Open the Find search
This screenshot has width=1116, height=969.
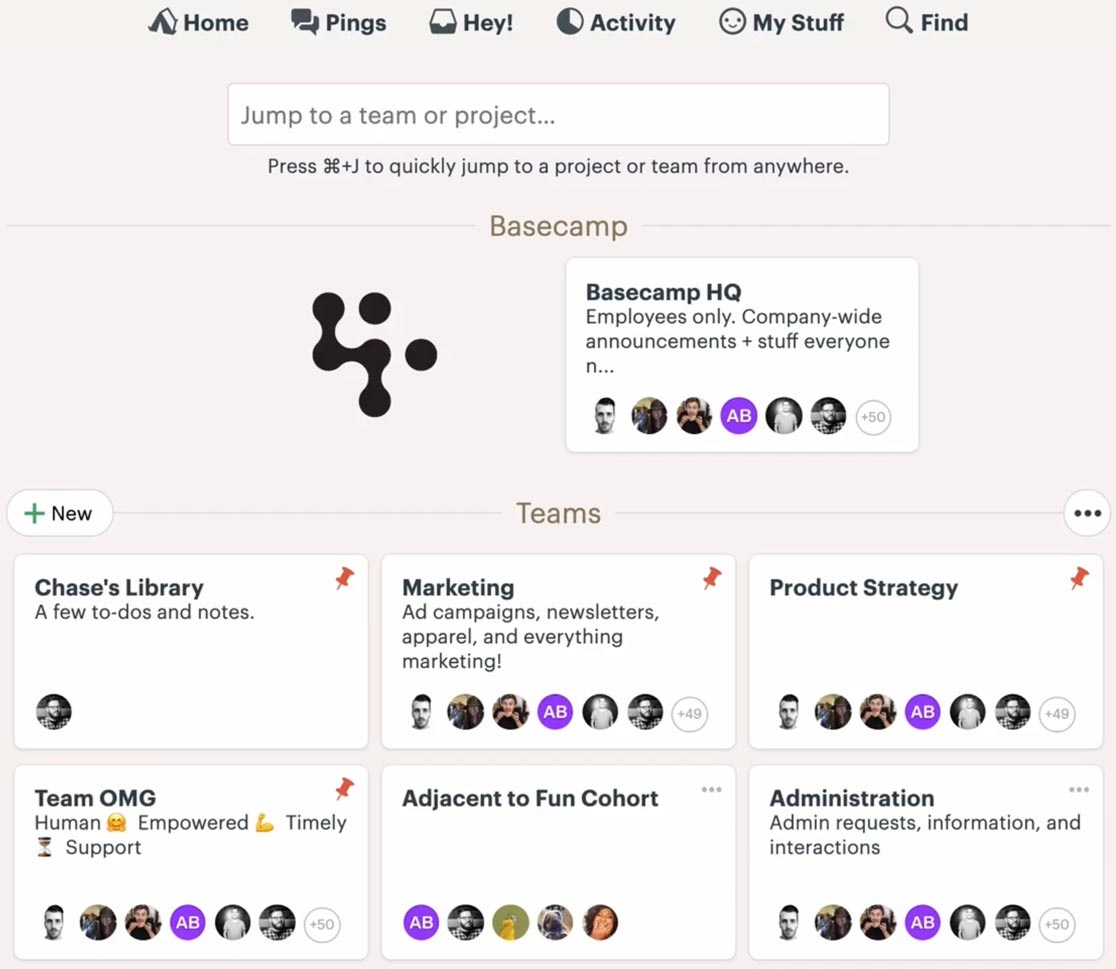pos(927,22)
